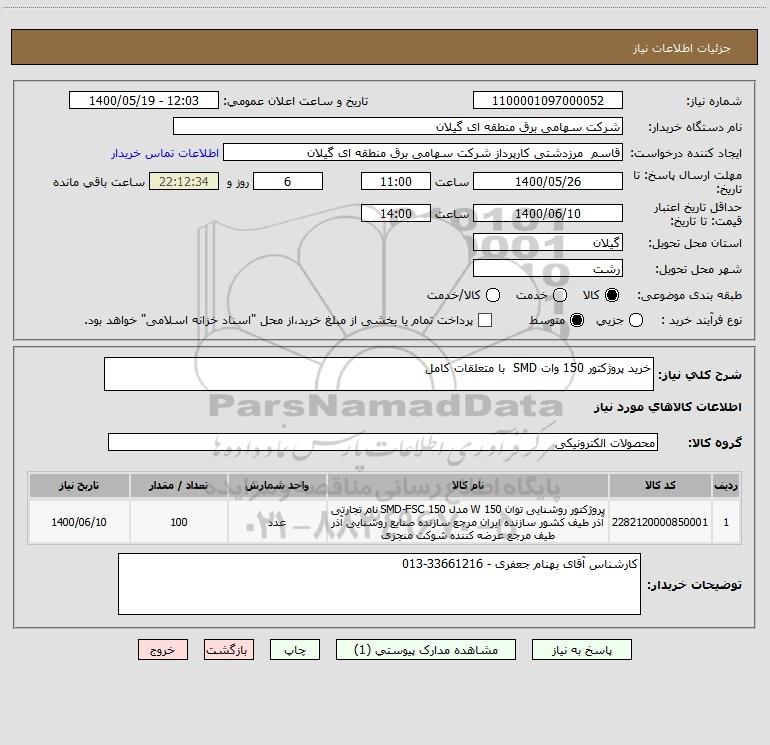770x745 pixels.
Task: Click the بازگشت back button
Action: click(229, 650)
